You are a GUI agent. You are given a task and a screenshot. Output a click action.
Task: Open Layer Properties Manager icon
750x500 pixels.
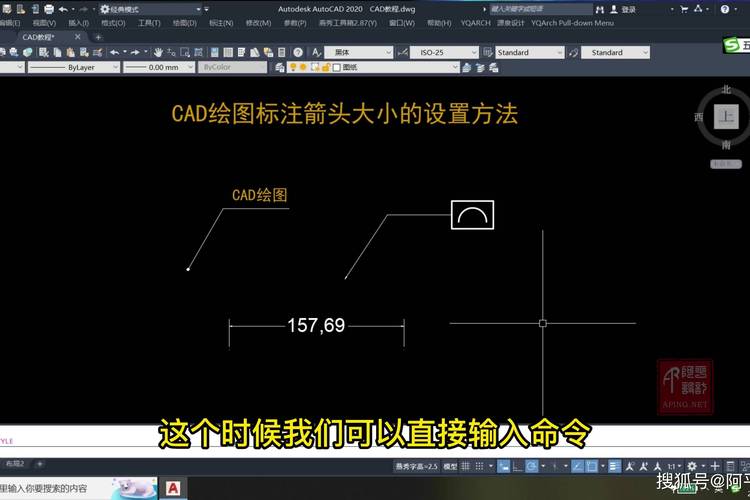coord(280,67)
